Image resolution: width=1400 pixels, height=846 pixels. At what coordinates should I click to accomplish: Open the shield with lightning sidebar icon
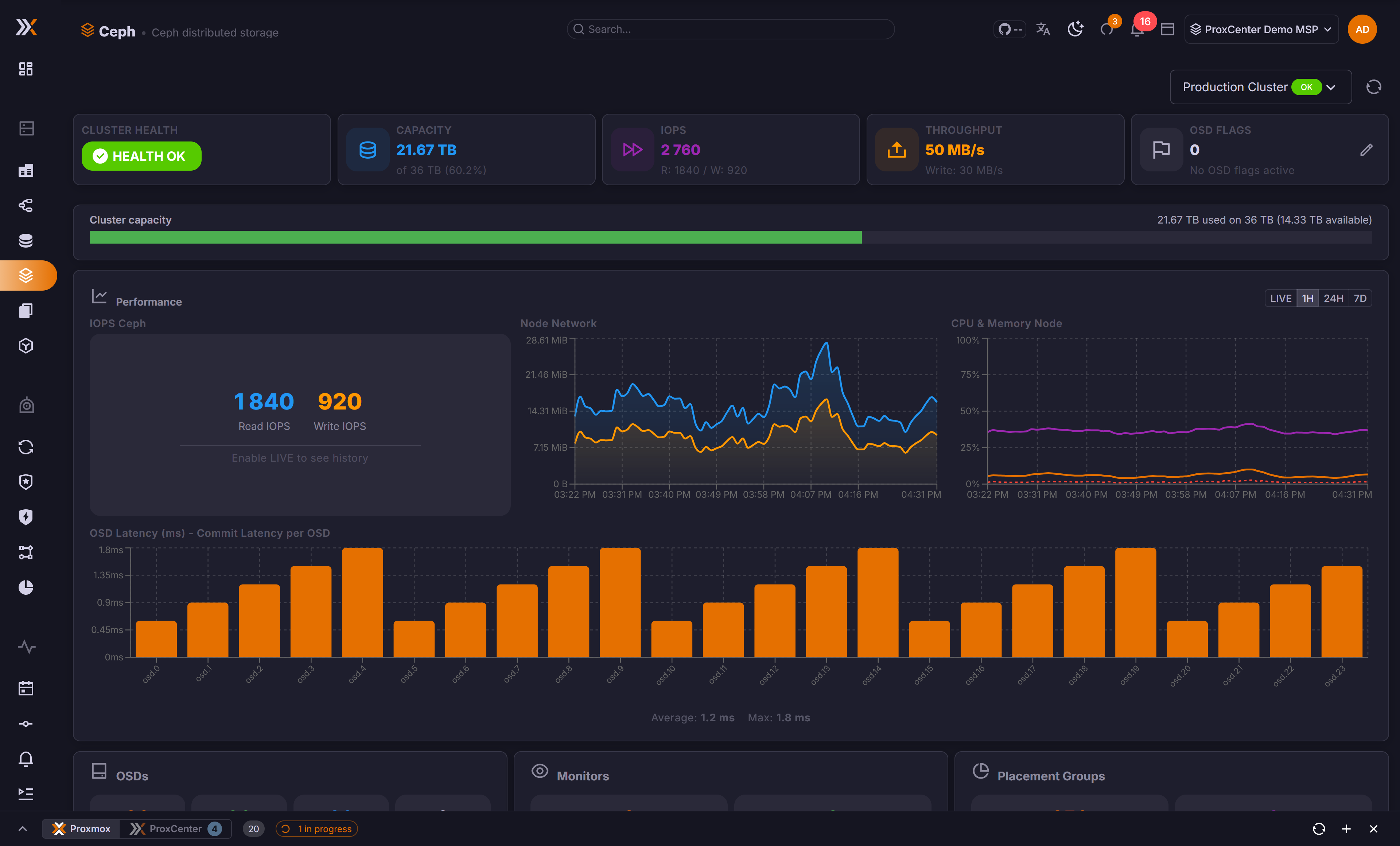pyautogui.click(x=26, y=517)
